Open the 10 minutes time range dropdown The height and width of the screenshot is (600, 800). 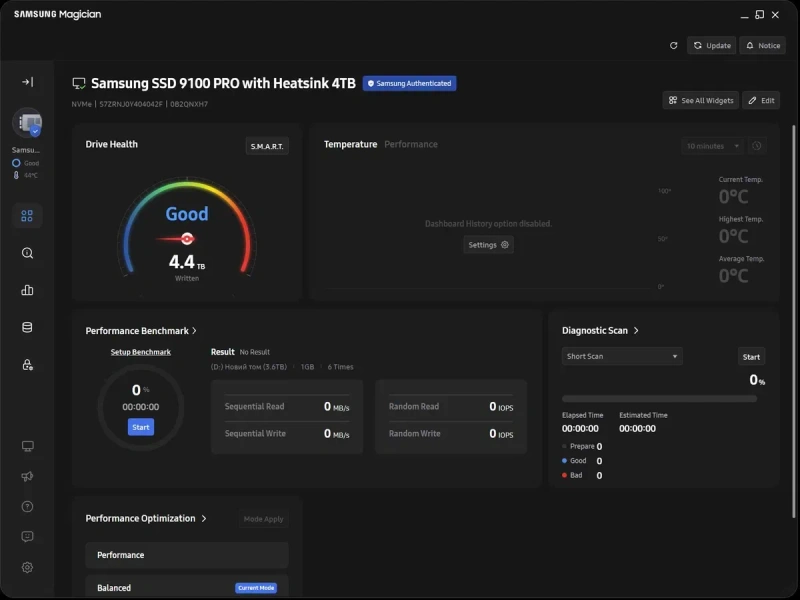pos(712,146)
